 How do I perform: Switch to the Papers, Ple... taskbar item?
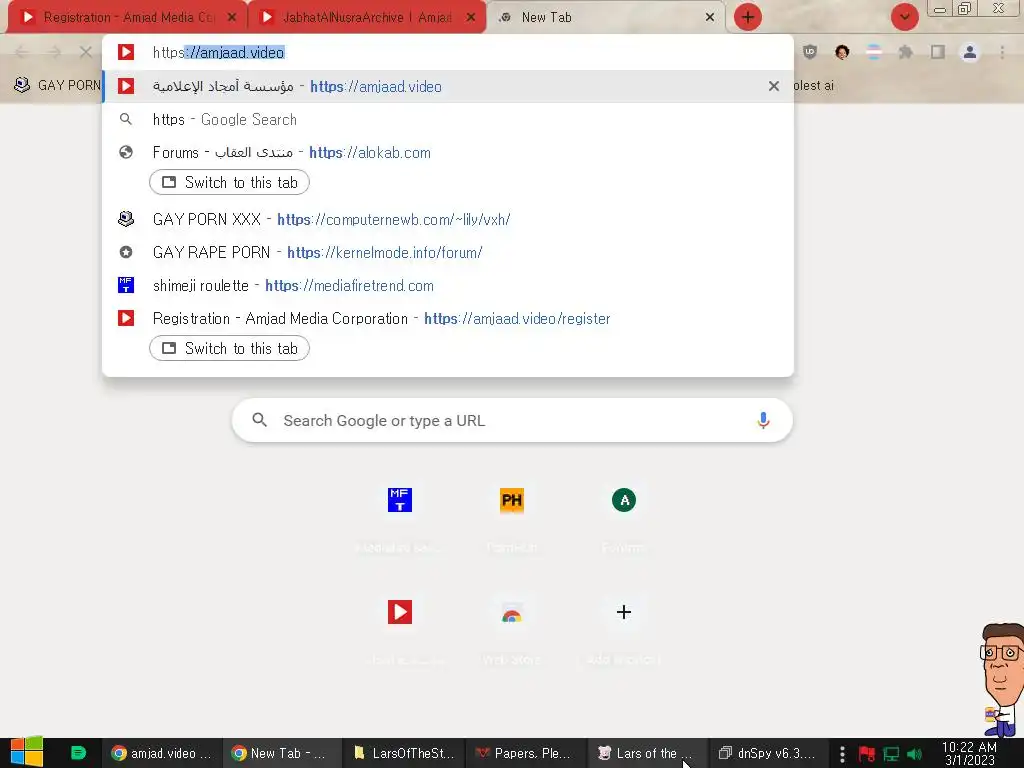point(524,753)
